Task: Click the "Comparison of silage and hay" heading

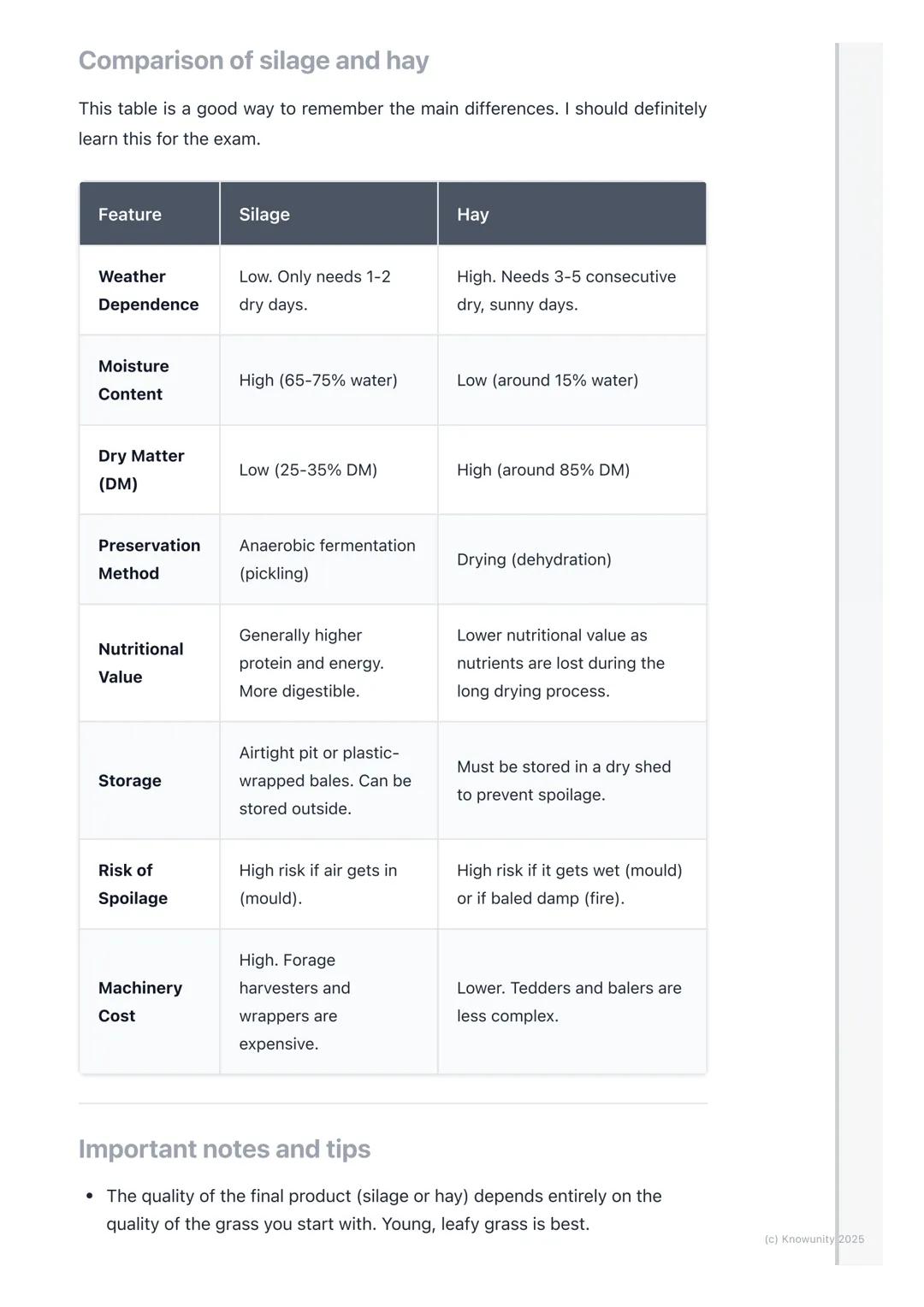Action: (253, 61)
